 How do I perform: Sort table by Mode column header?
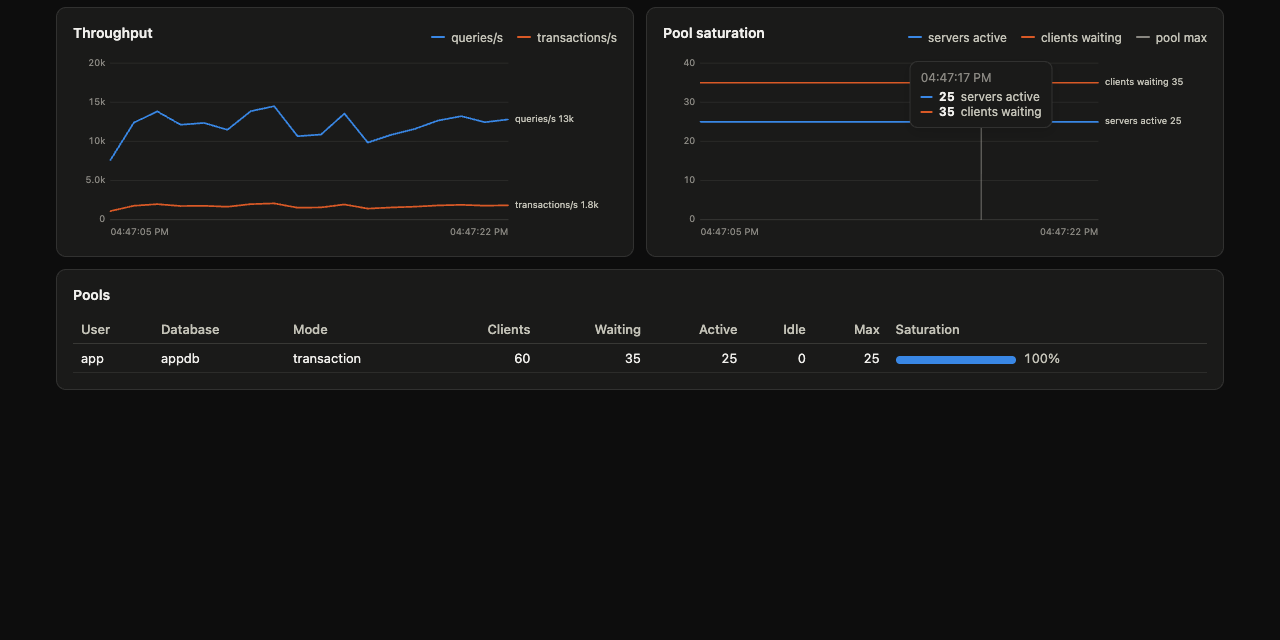pos(310,329)
